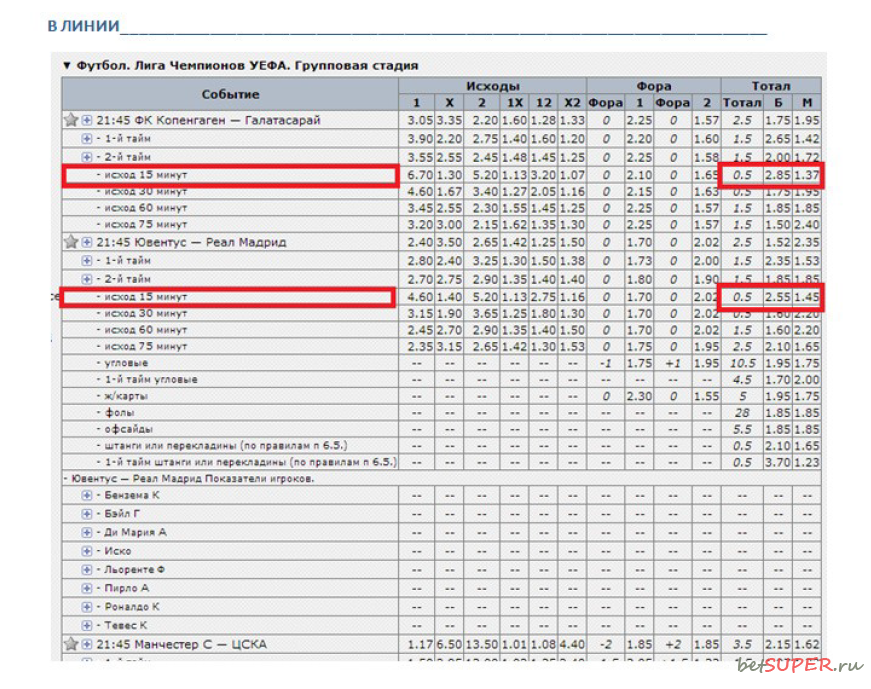Viewport: 871px width, 689px height.
Task: Open the Манчестер С — ЦСКА event name
Action: 181,644
